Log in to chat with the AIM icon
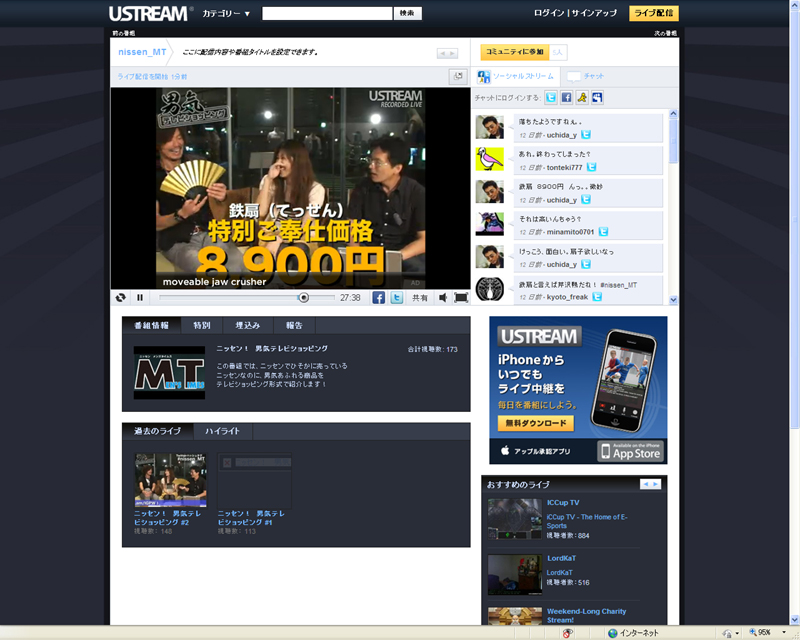This screenshot has height=640, width=800. click(581, 98)
